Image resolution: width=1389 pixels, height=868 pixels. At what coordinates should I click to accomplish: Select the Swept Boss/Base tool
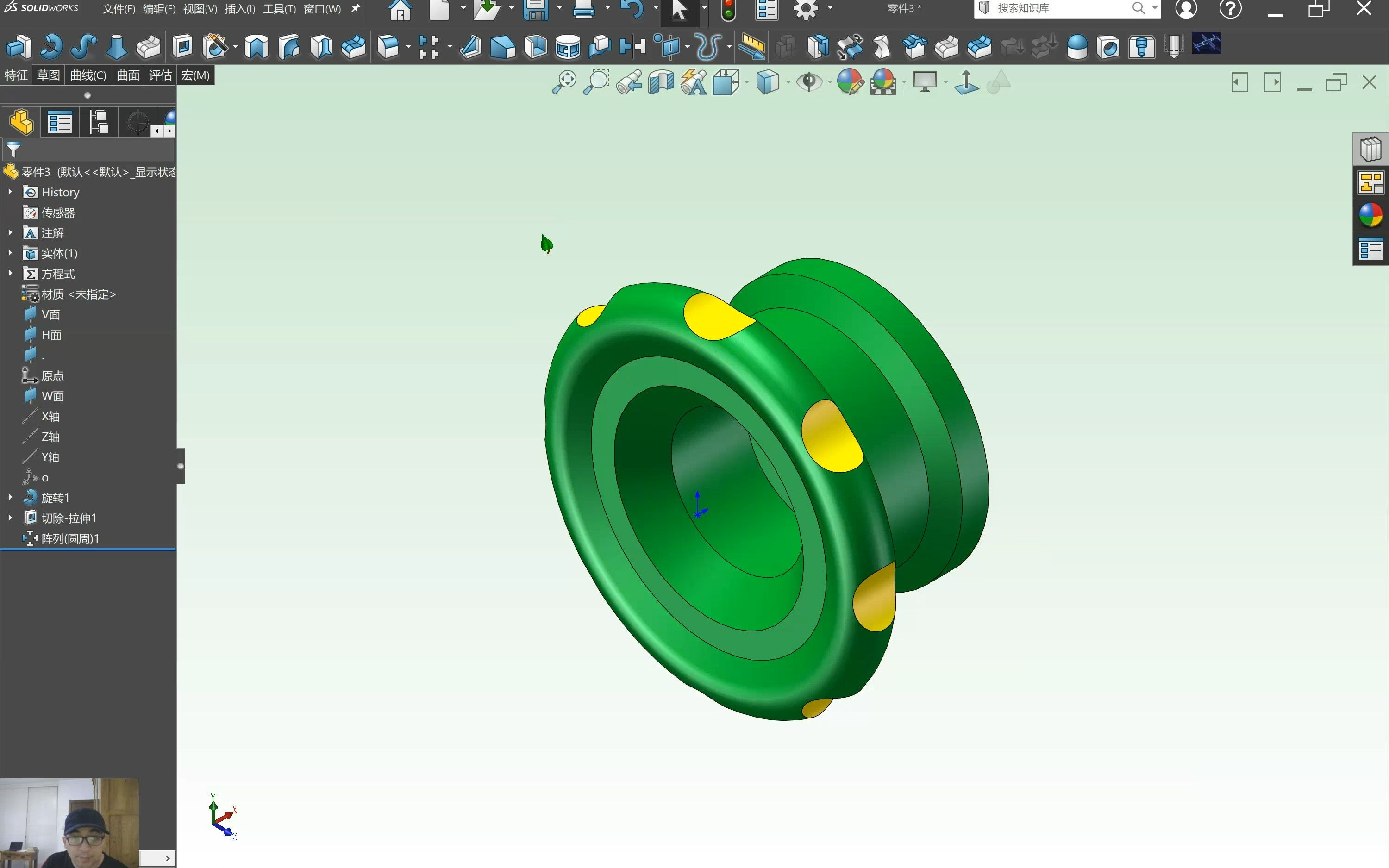tap(83, 46)
